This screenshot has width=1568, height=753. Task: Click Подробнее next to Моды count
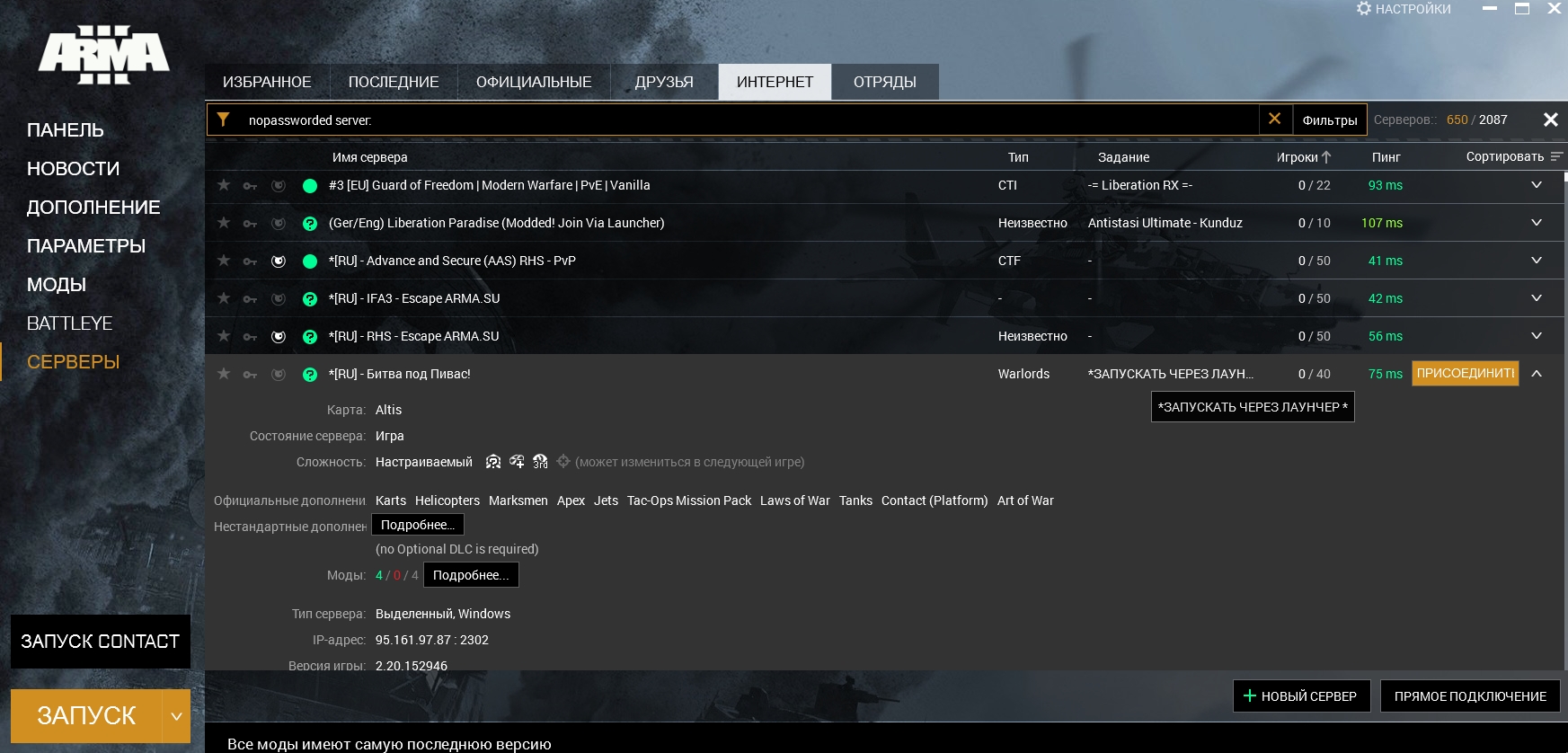(x=471, y=575)
